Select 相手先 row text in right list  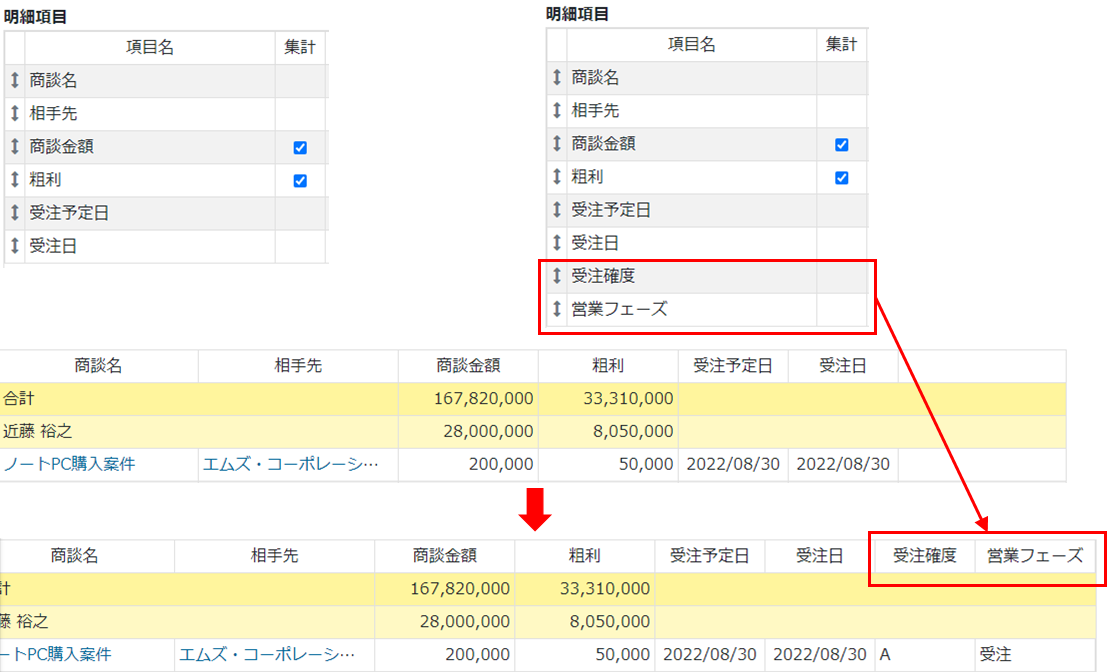(595, 111)
